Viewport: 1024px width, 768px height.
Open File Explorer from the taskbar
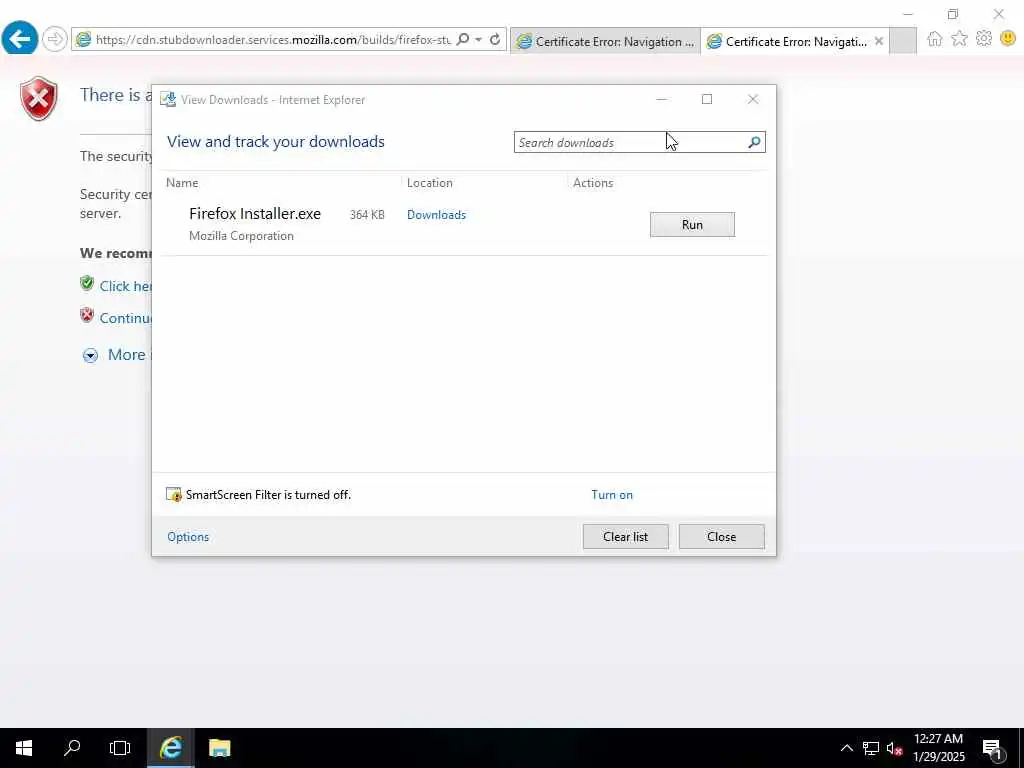[x=219, y=748]
